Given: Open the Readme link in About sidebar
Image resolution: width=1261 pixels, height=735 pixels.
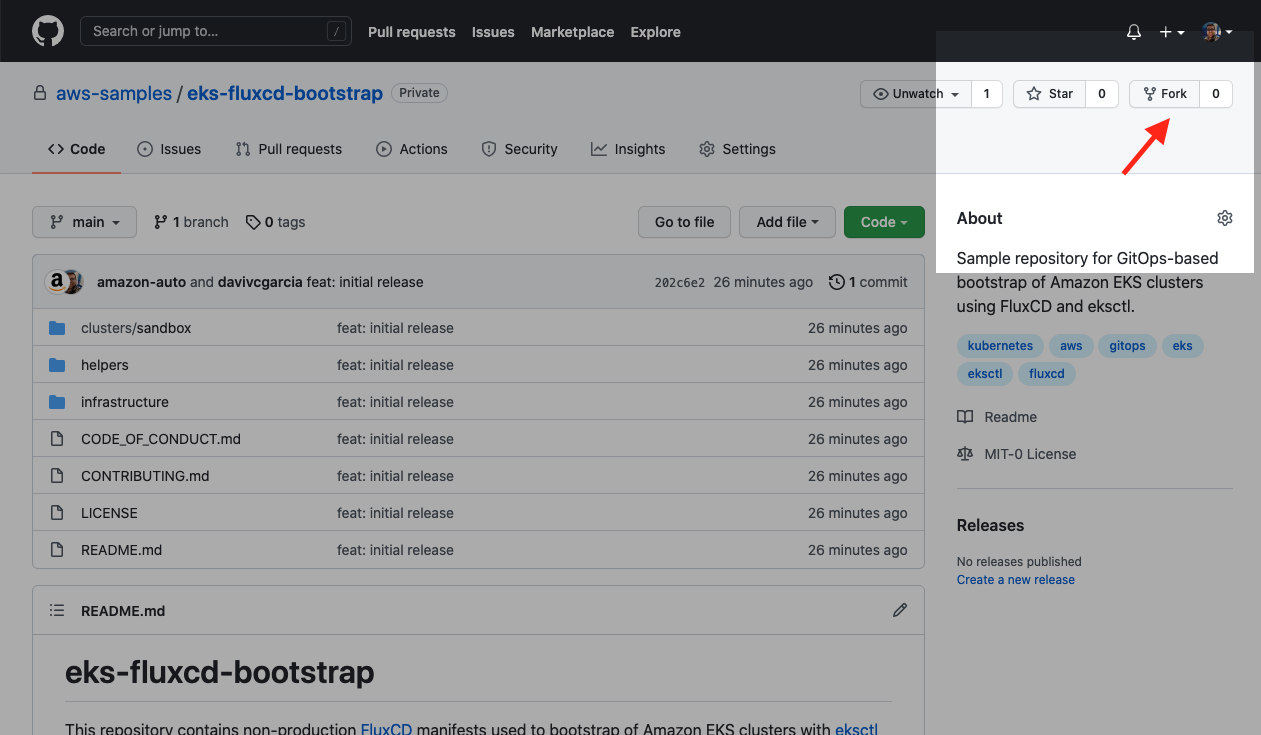Looking at the screenshot, I should [997, 417].
